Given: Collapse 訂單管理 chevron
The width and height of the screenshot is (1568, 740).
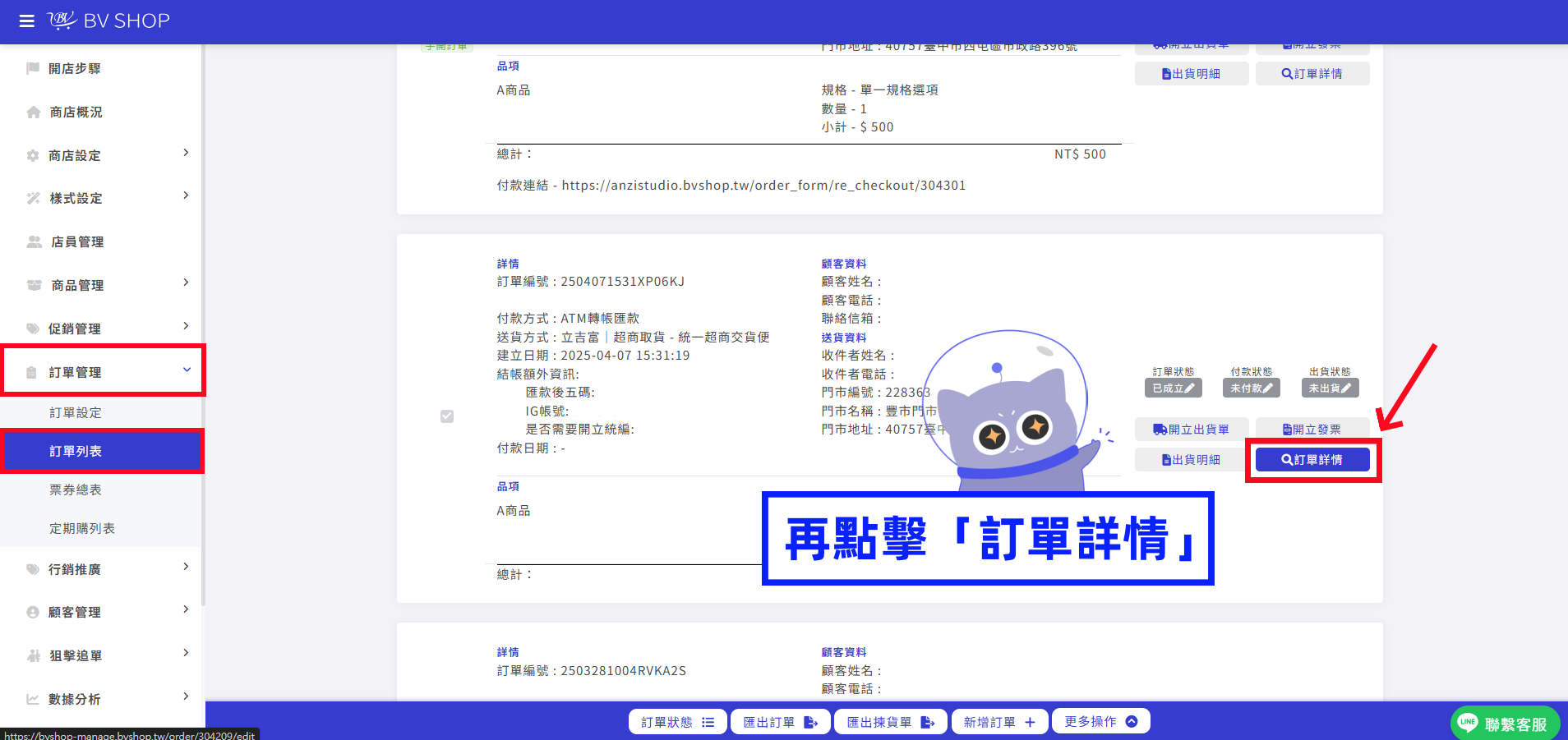Looking at the screenshot, I should pos(187,370).
